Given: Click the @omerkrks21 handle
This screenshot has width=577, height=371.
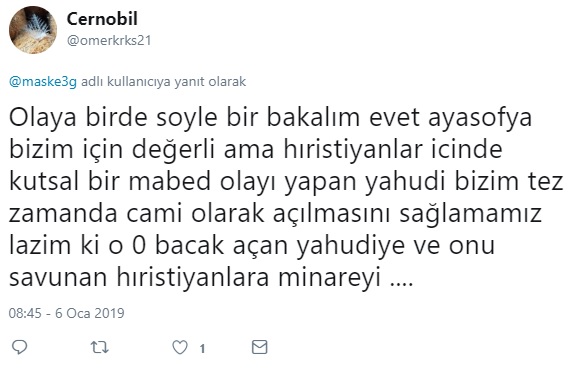Looking at the screenshot, I should pyautogui.click(x=109, y=40).
